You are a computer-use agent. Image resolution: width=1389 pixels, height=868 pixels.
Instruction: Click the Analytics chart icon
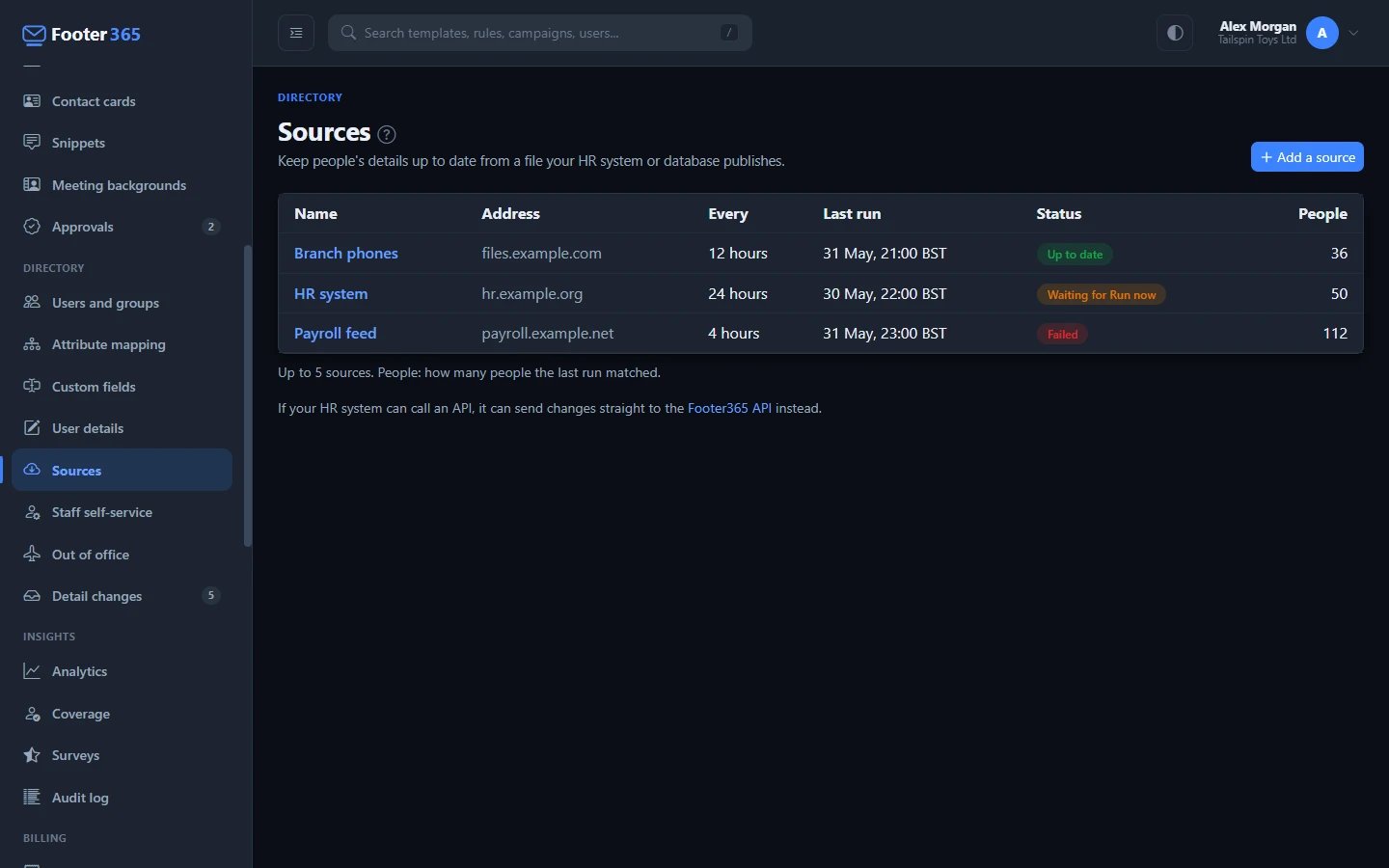32,670
